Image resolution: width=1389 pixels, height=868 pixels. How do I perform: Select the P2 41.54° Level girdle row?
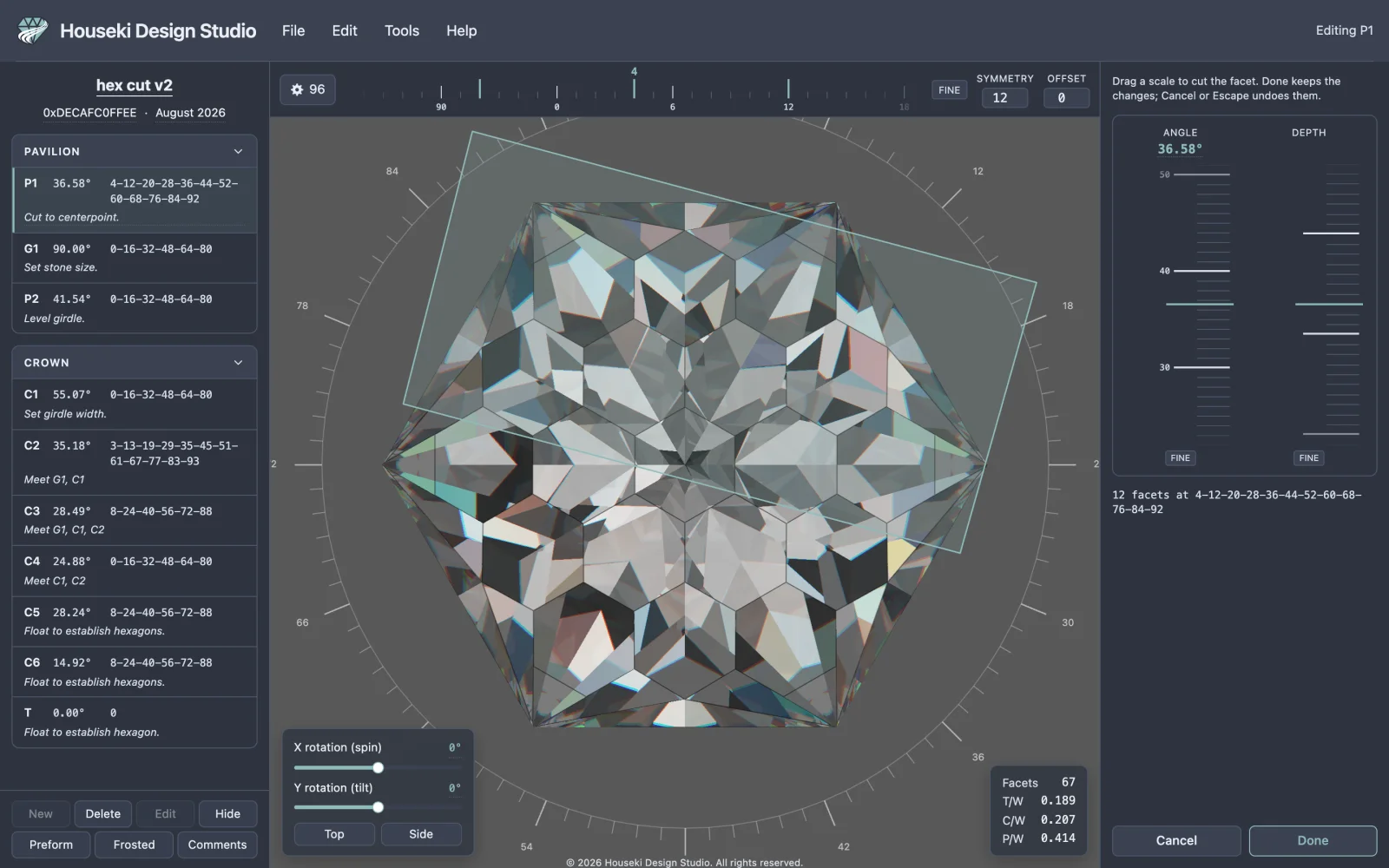(x=135, y=308)
